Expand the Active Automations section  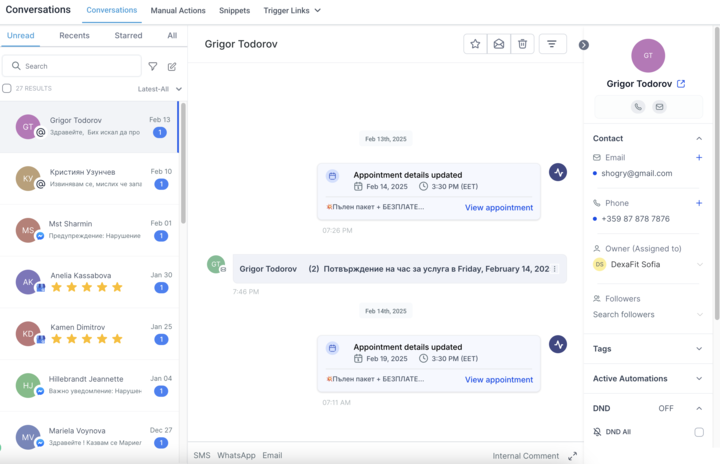click(x=698, y=379)
